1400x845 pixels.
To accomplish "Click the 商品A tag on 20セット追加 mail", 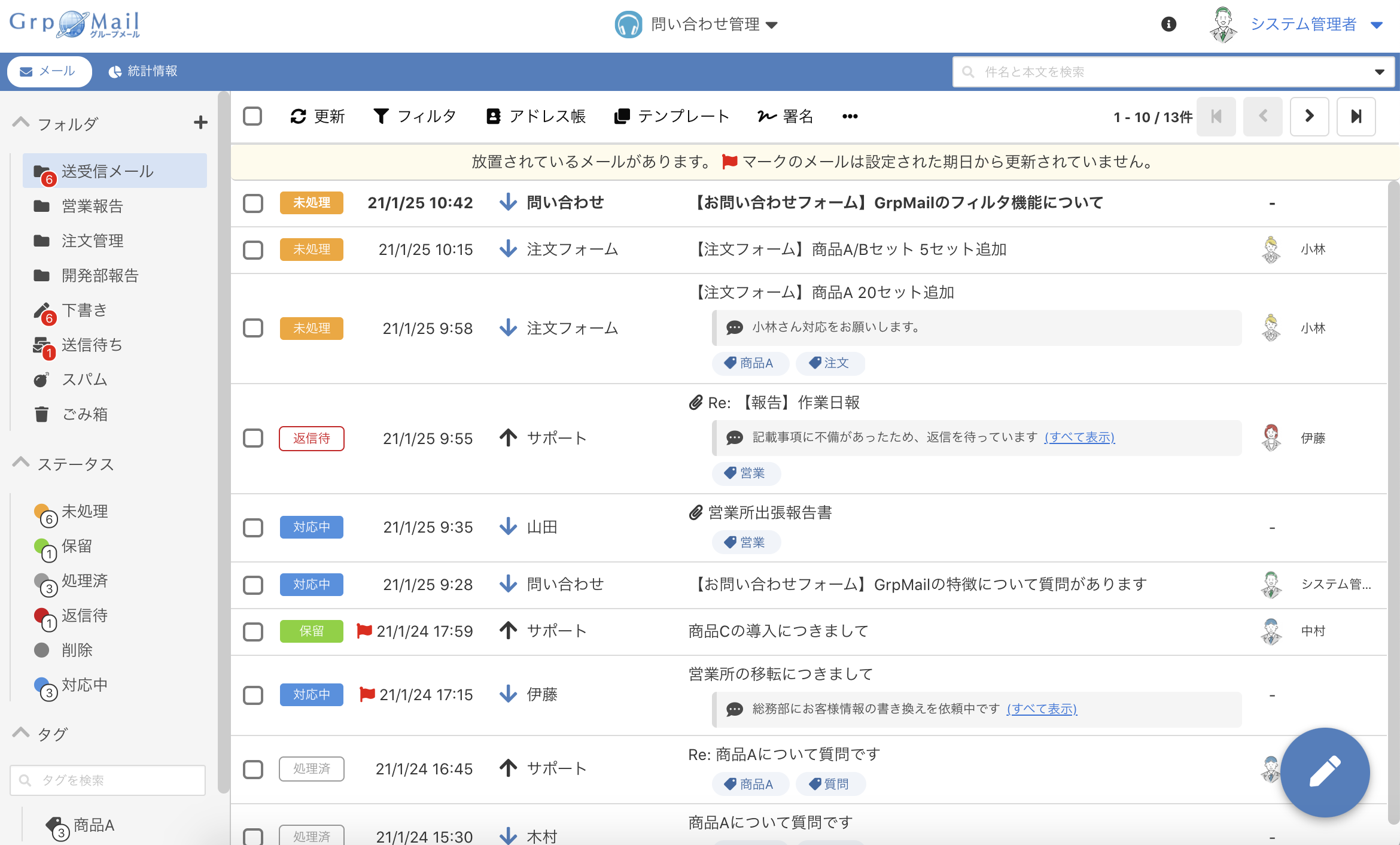I will [750, 363].
